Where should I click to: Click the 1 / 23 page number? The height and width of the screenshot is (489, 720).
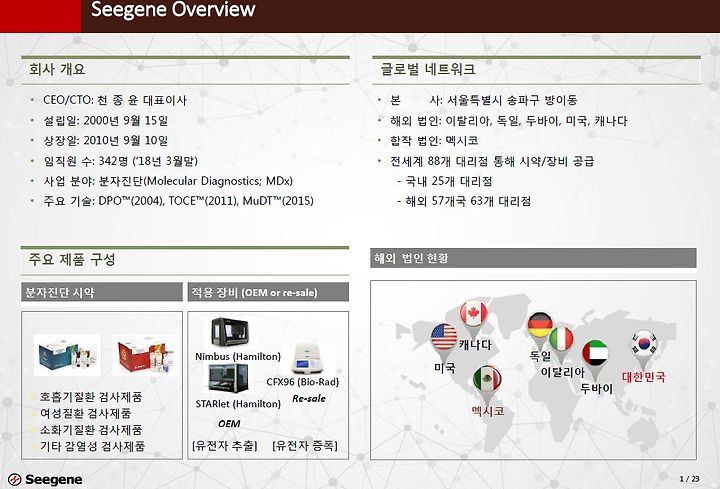(689, 479)
